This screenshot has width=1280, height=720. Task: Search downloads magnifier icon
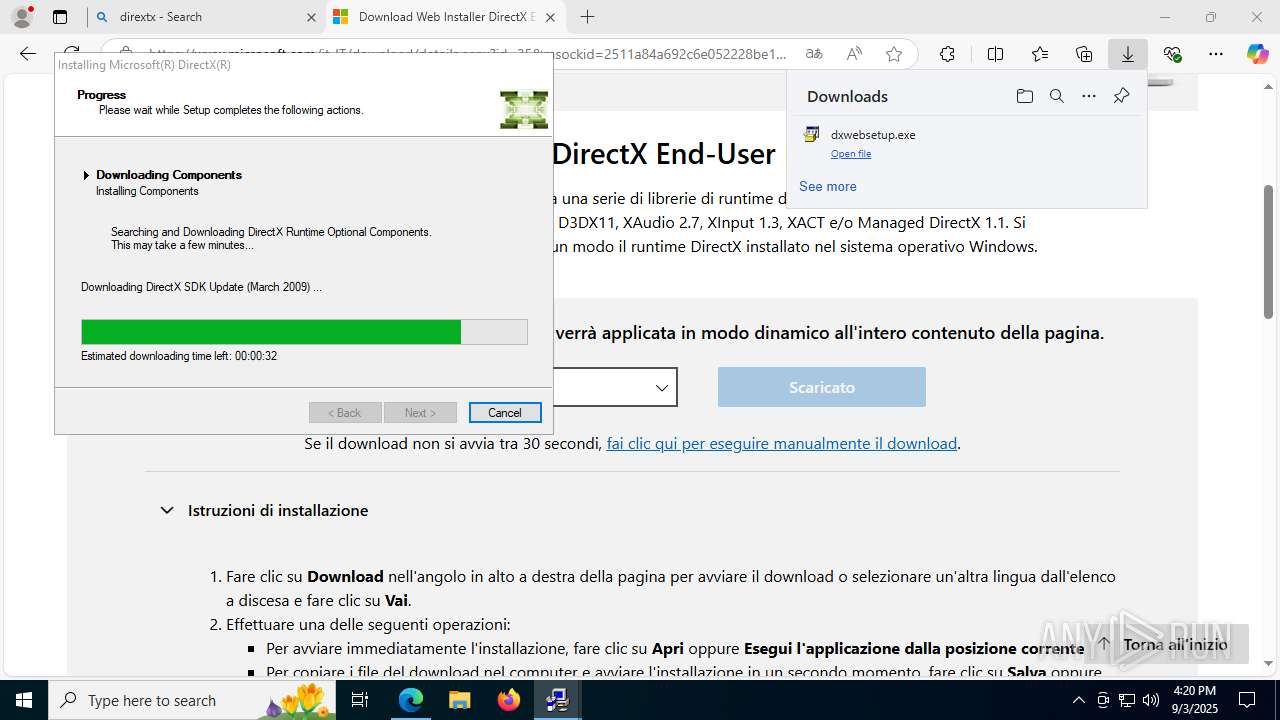[1056, 96]
